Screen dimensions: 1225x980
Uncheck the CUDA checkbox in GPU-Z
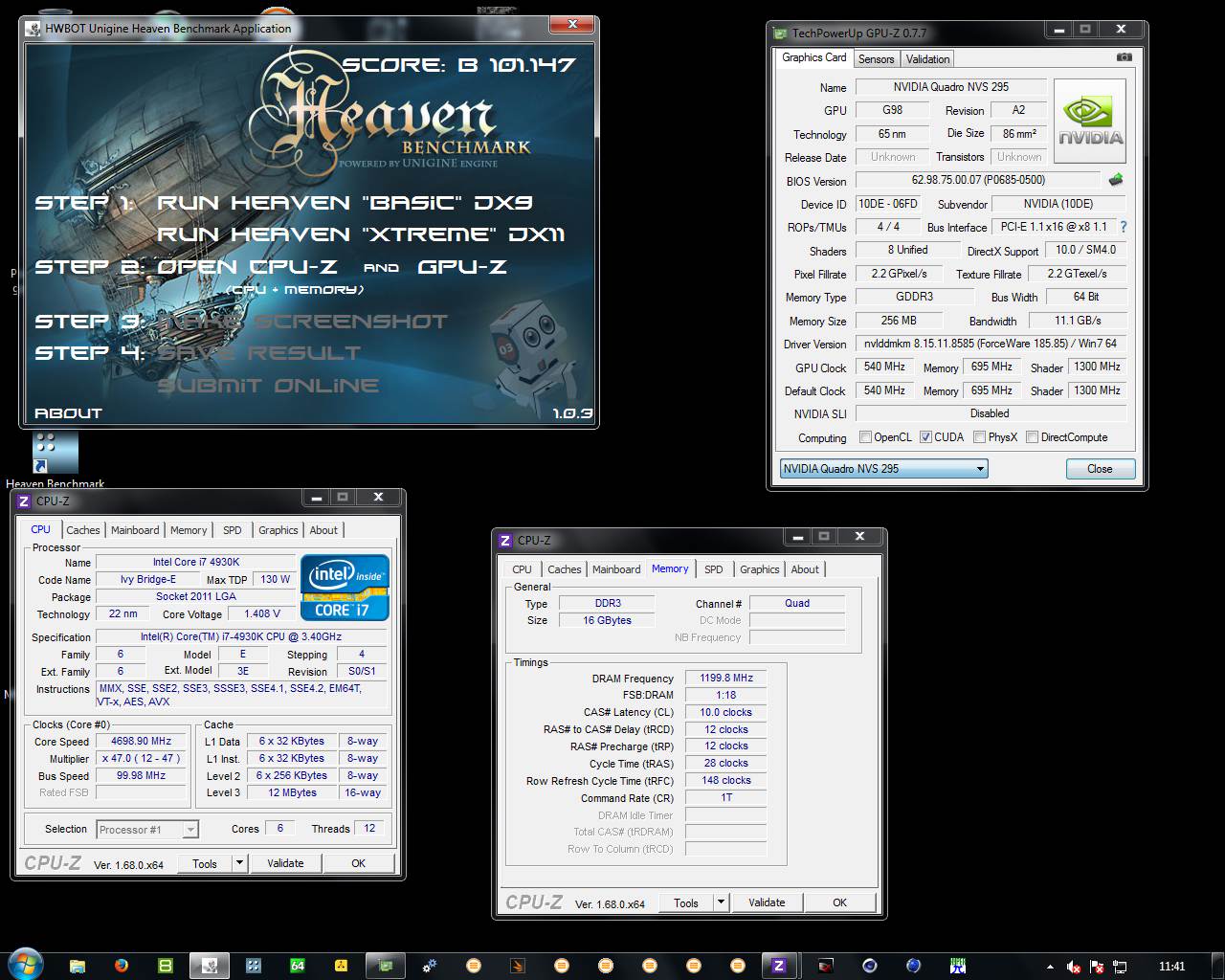pyautogui.click(x=925, y=437)
